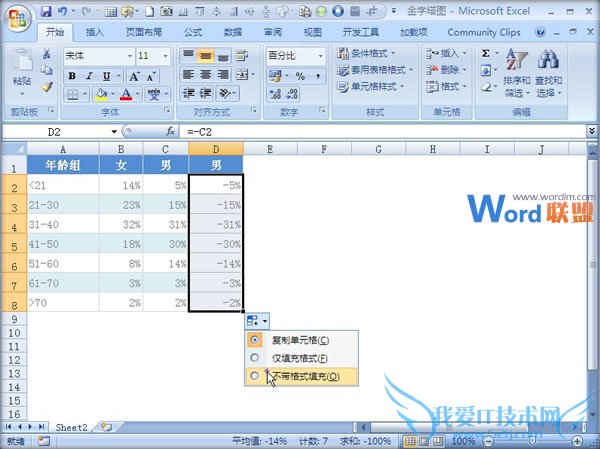This screenshot has width=600, height=449.
Task: Apply the red font color
Action: click(x=126, y=94)
